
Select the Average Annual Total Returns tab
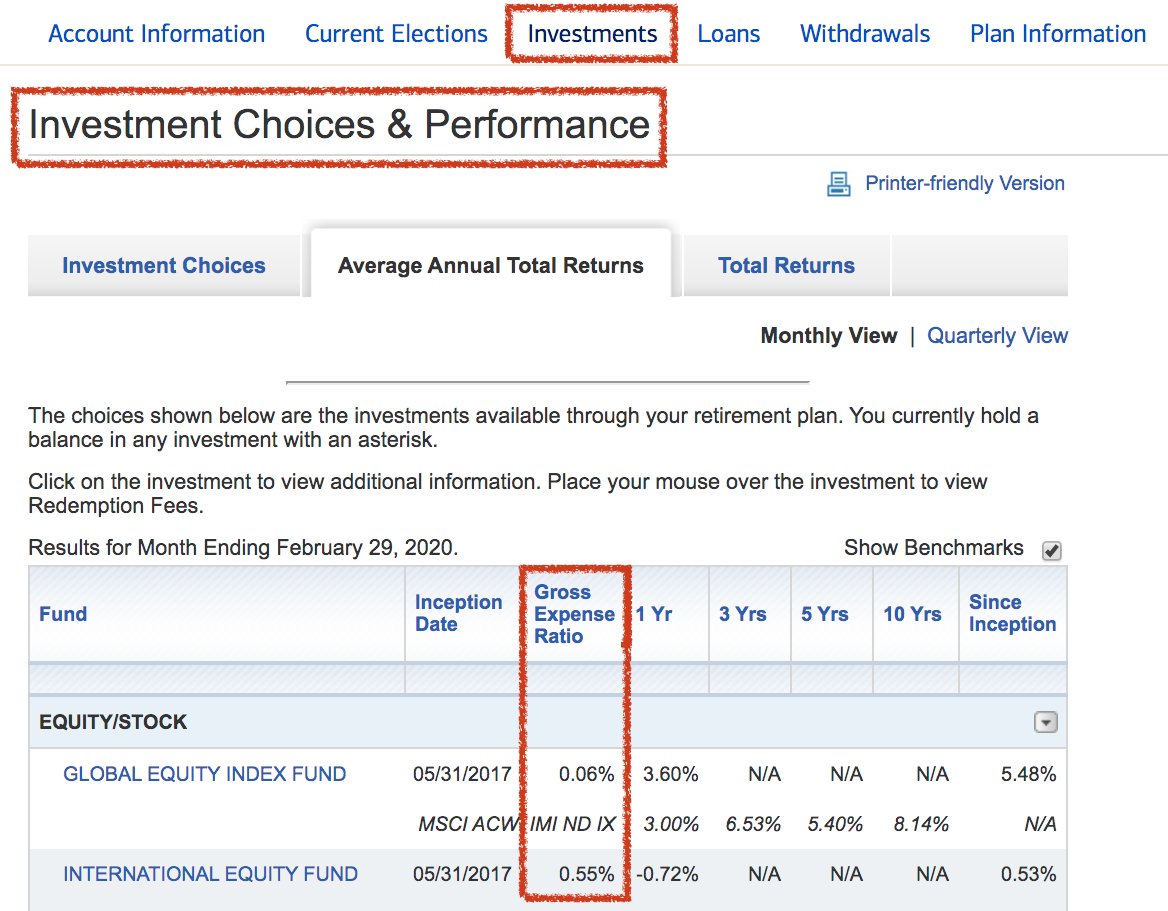click(x=490, y=266)
